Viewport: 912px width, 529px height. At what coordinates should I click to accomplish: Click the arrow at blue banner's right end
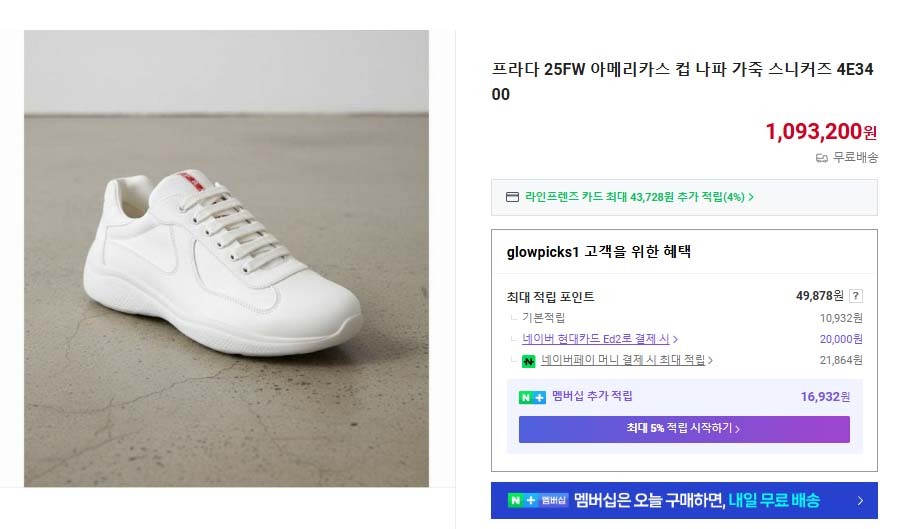[x=860, y=500]
